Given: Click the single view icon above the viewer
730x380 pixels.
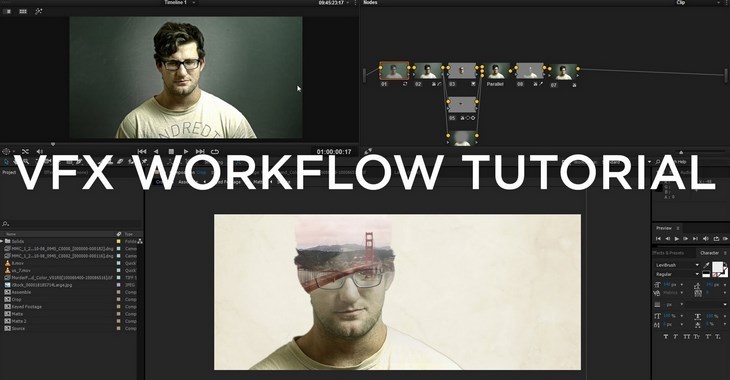Looking at the screenshot, I should (7, 11).
